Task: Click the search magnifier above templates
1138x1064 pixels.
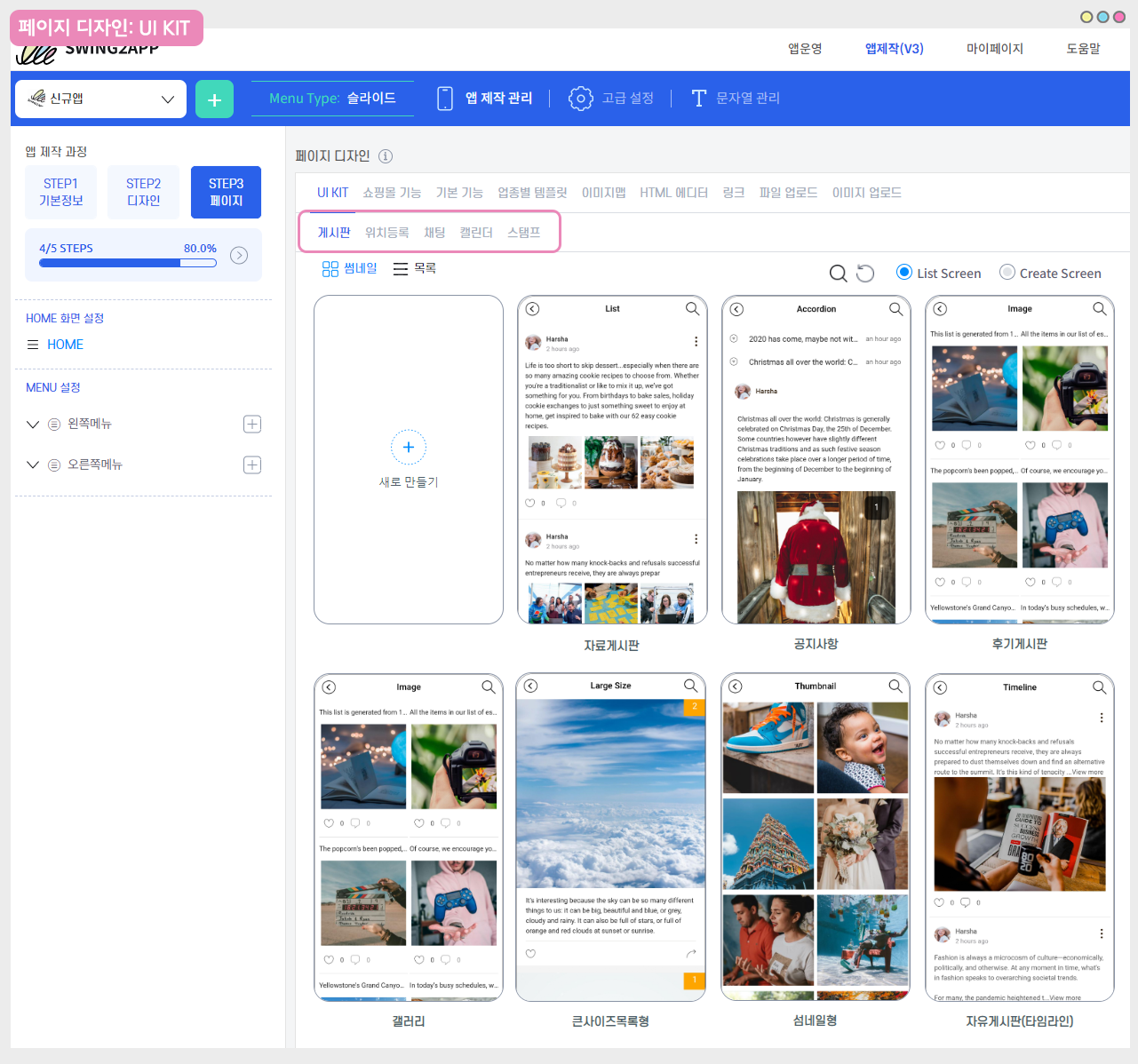Action: point(837,274)
